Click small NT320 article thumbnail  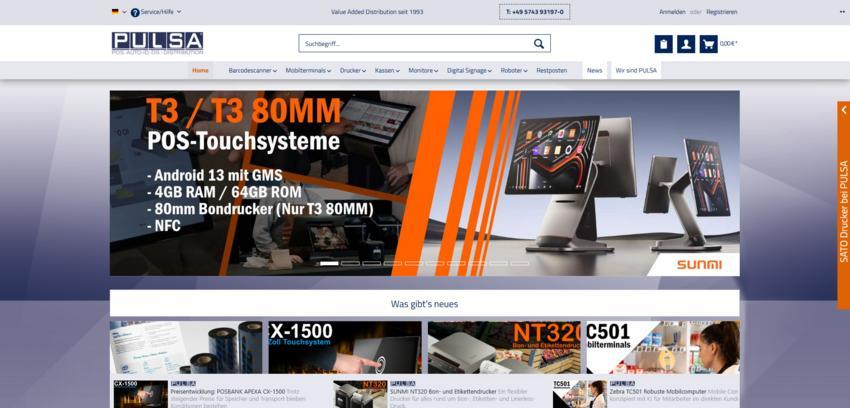click(360, 394)
